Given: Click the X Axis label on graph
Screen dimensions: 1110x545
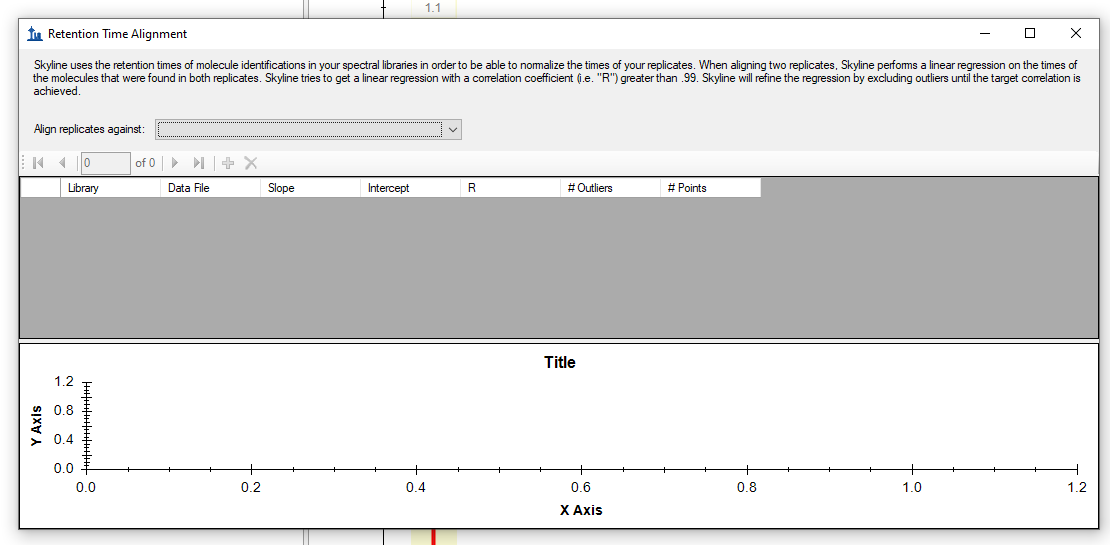Looking at the screenshot, I should [581, 510].
